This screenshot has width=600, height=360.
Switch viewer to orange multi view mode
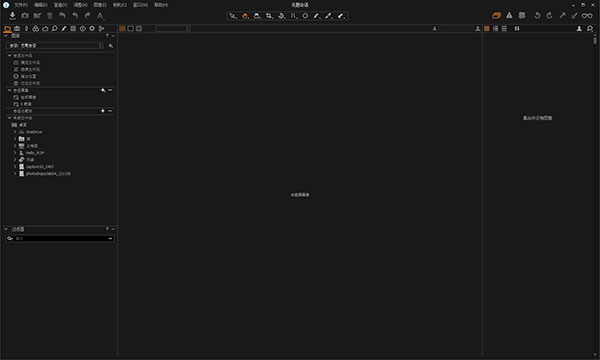pyautogui.click(x=122, y=29)
